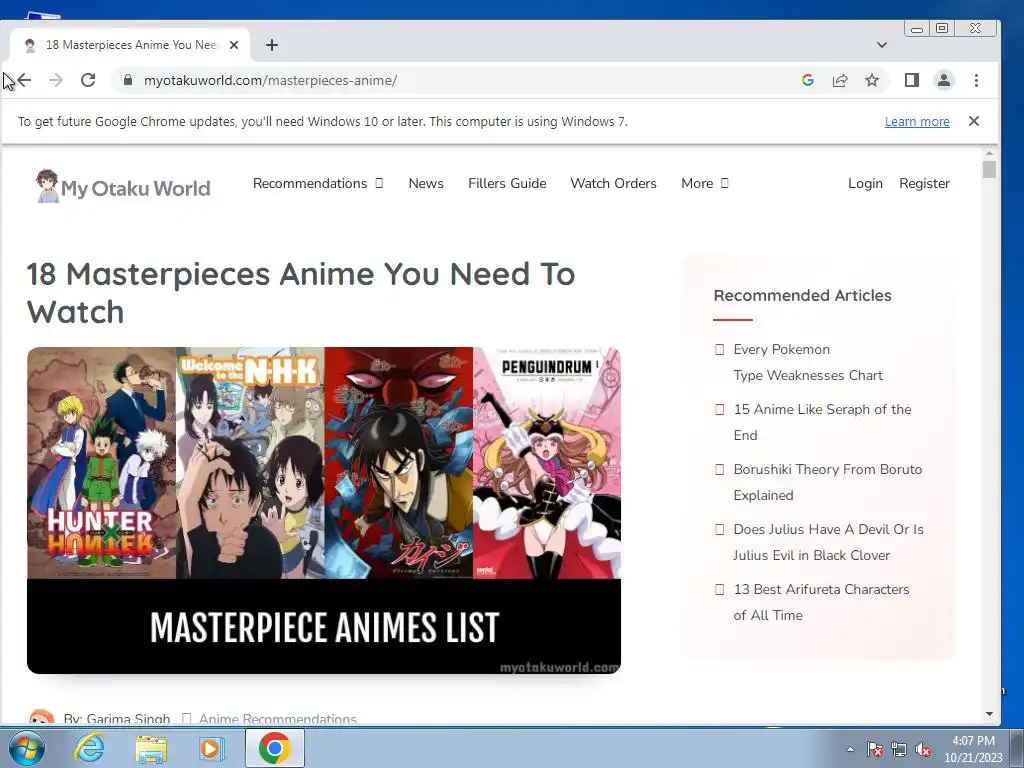1024x768 pixels.
Task: Click the page scrollbar up arrow
Action: tap(989, 153)
